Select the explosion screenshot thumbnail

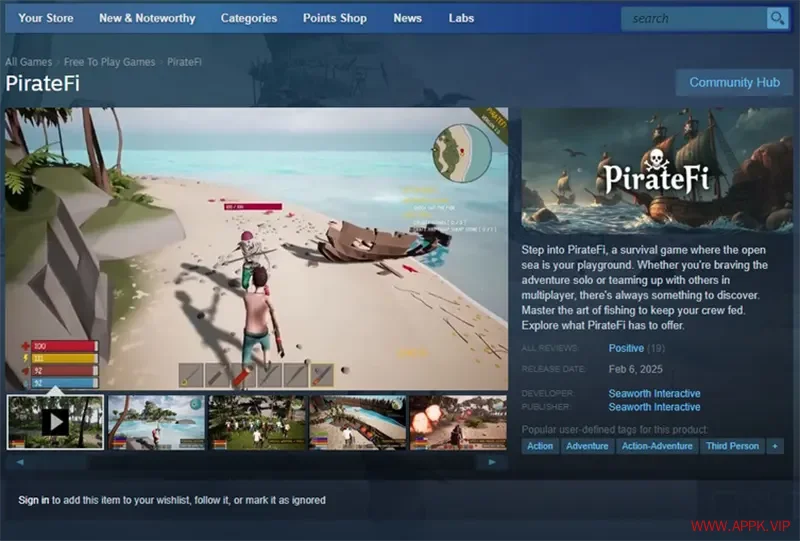[x=458, y=422]
